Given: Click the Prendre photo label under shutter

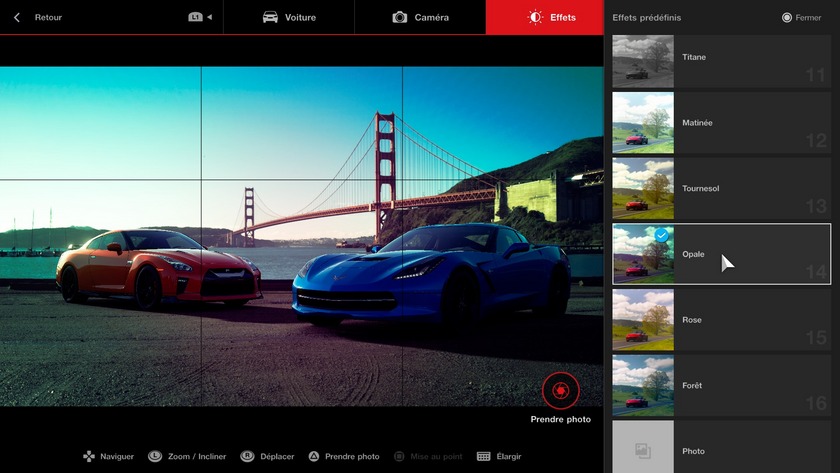Looking at the screenshot, I should point(560,419).
